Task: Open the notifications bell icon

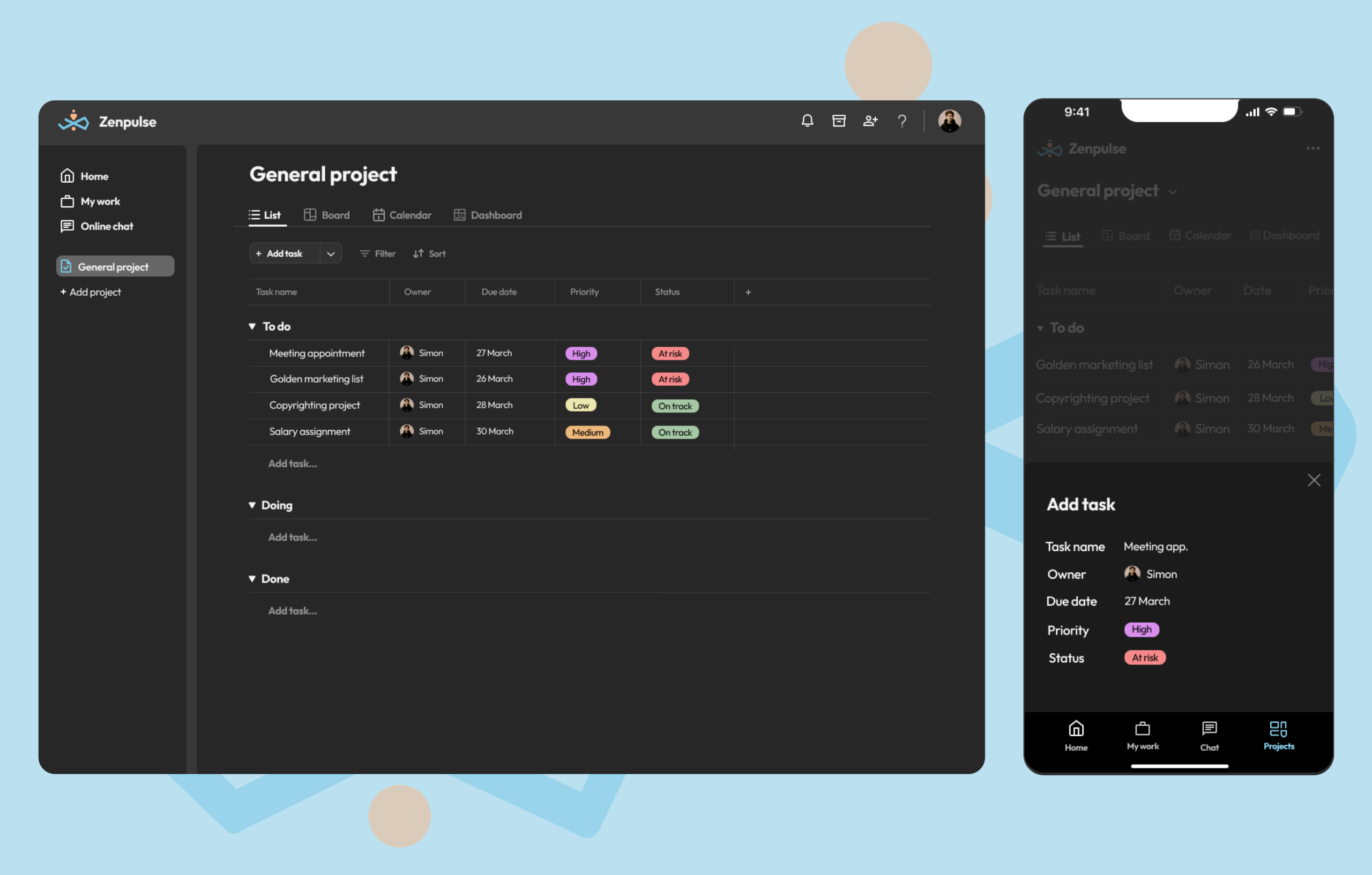Action: click(807, 121)
